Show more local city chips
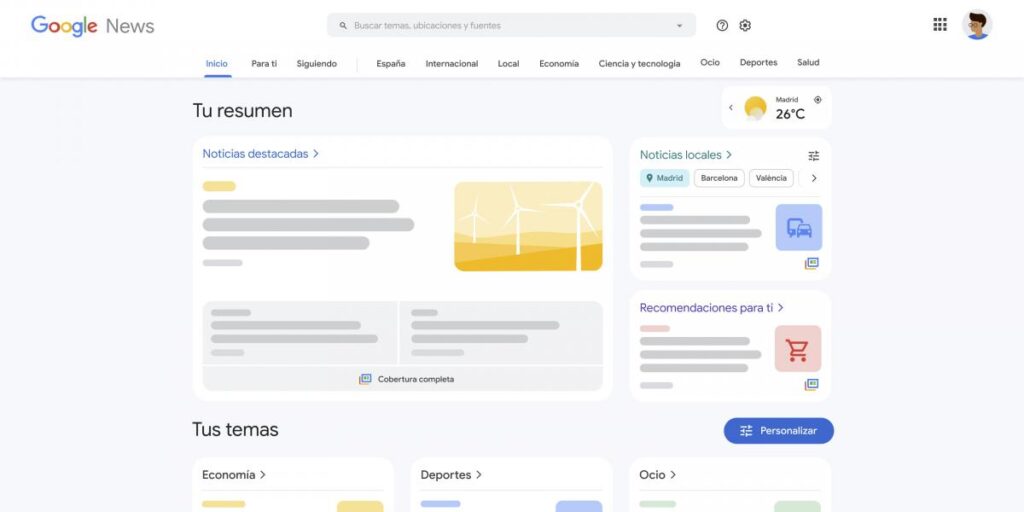This screenshot has height=512, width=1024. point(814,178)
